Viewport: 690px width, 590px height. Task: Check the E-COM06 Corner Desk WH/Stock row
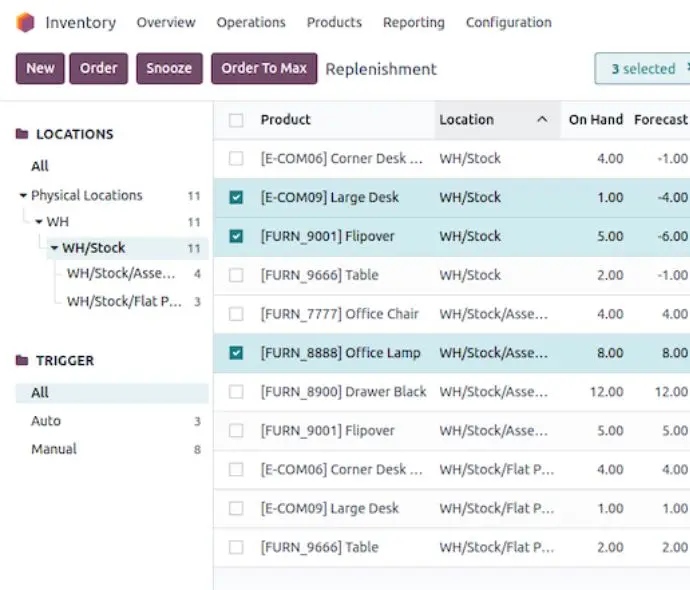pos(236,158)
